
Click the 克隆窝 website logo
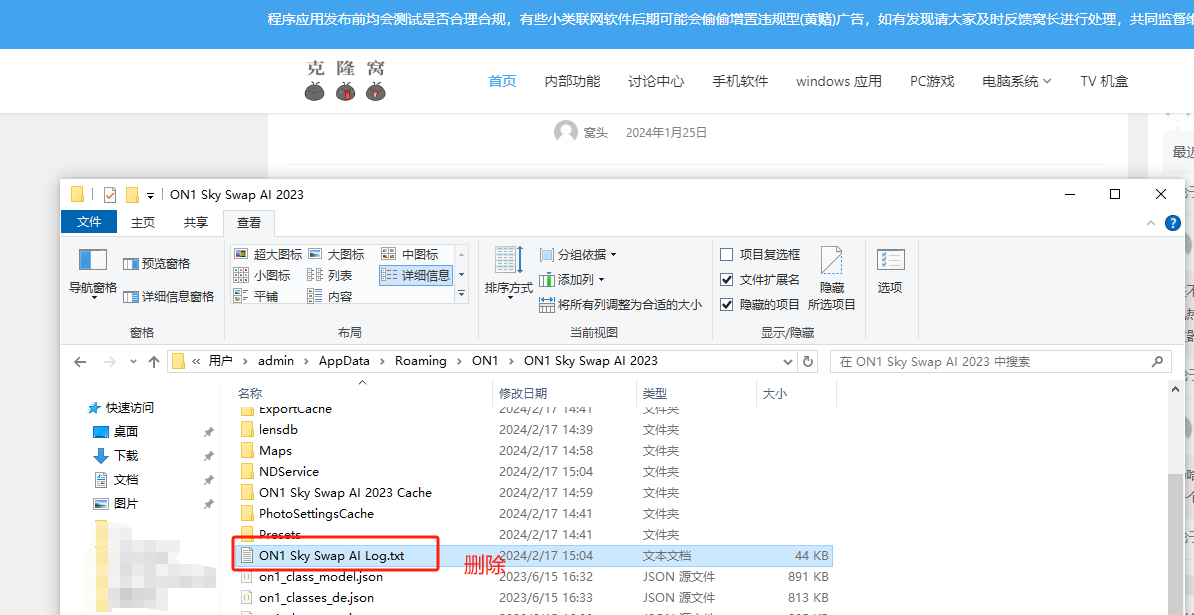pos(345,80)
